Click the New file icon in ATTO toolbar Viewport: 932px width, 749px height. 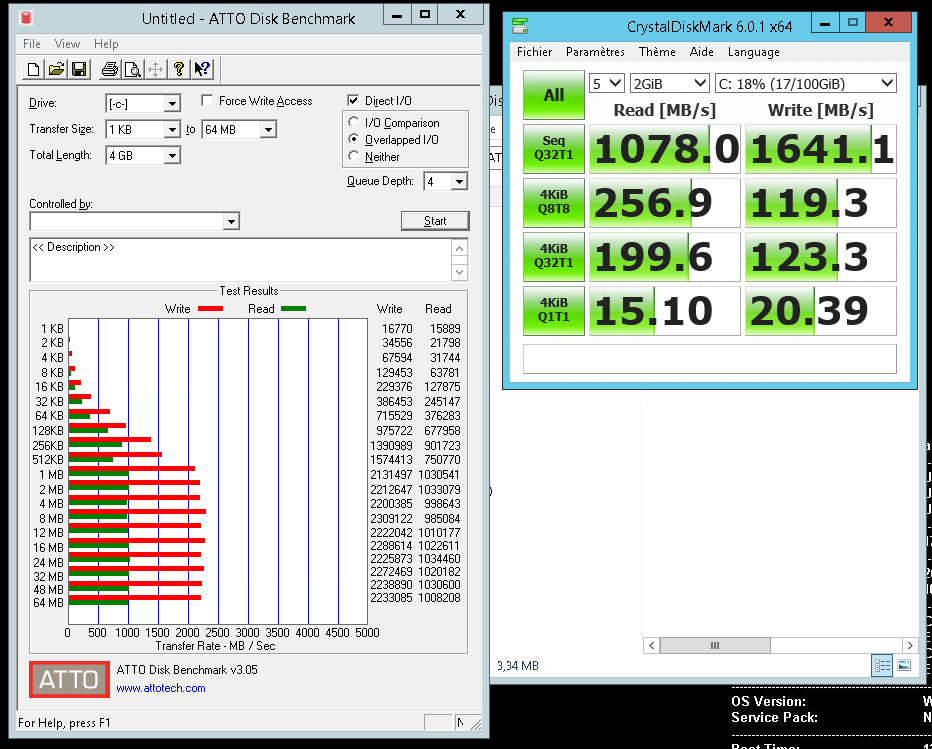pos(34,69)
